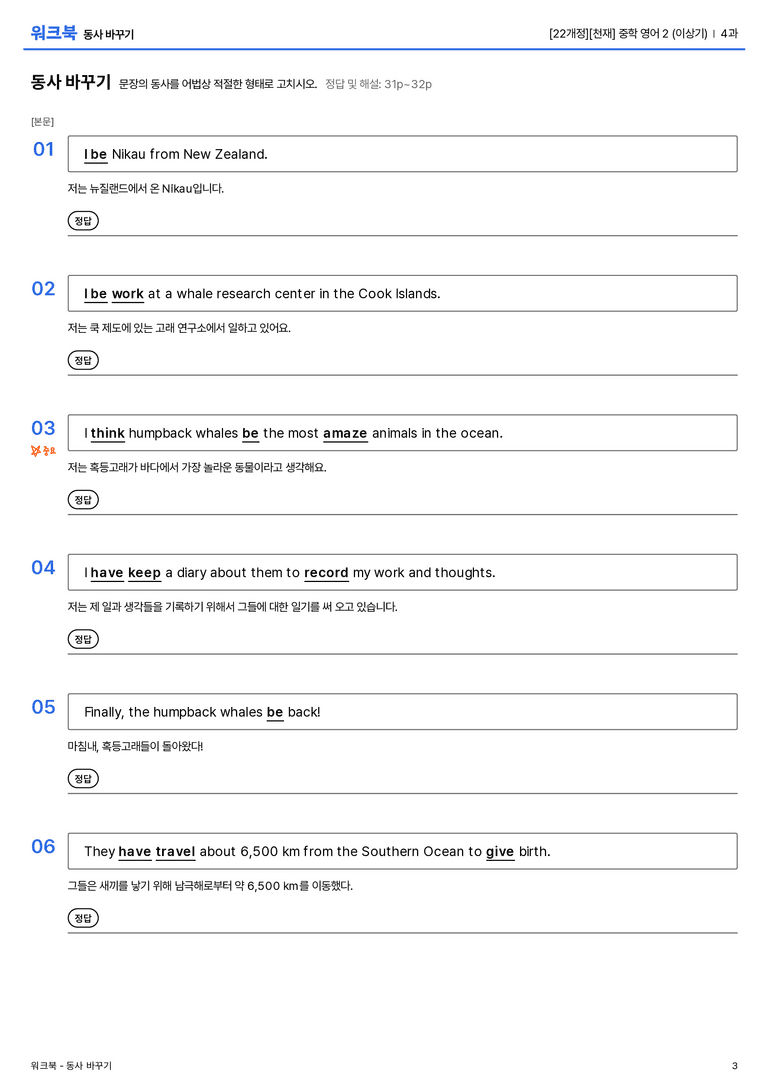Select the sentence box 'Finally, the humpback whales be back!'
Screen dimensions: 768x1087
pyautogui.click(x=402, y=711)
